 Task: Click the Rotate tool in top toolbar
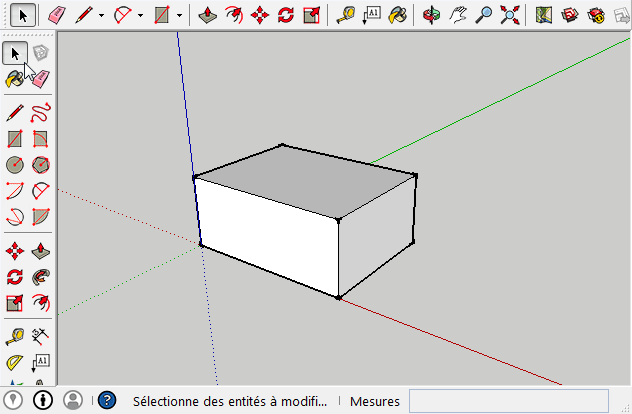pyautogui.click(x=285, y=15)
